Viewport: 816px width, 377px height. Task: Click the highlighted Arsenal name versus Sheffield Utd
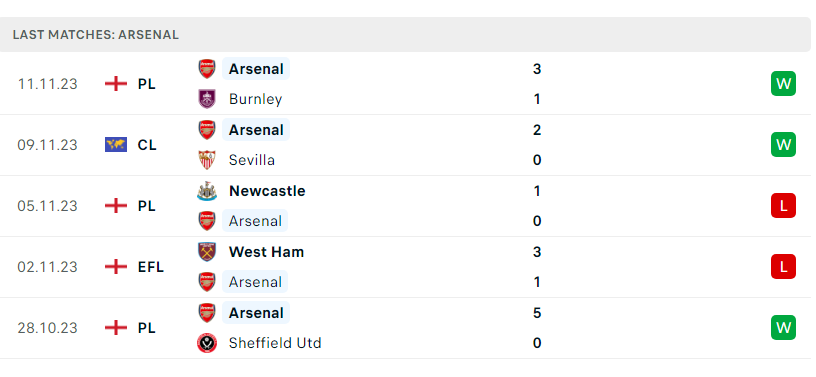[256, 313]
